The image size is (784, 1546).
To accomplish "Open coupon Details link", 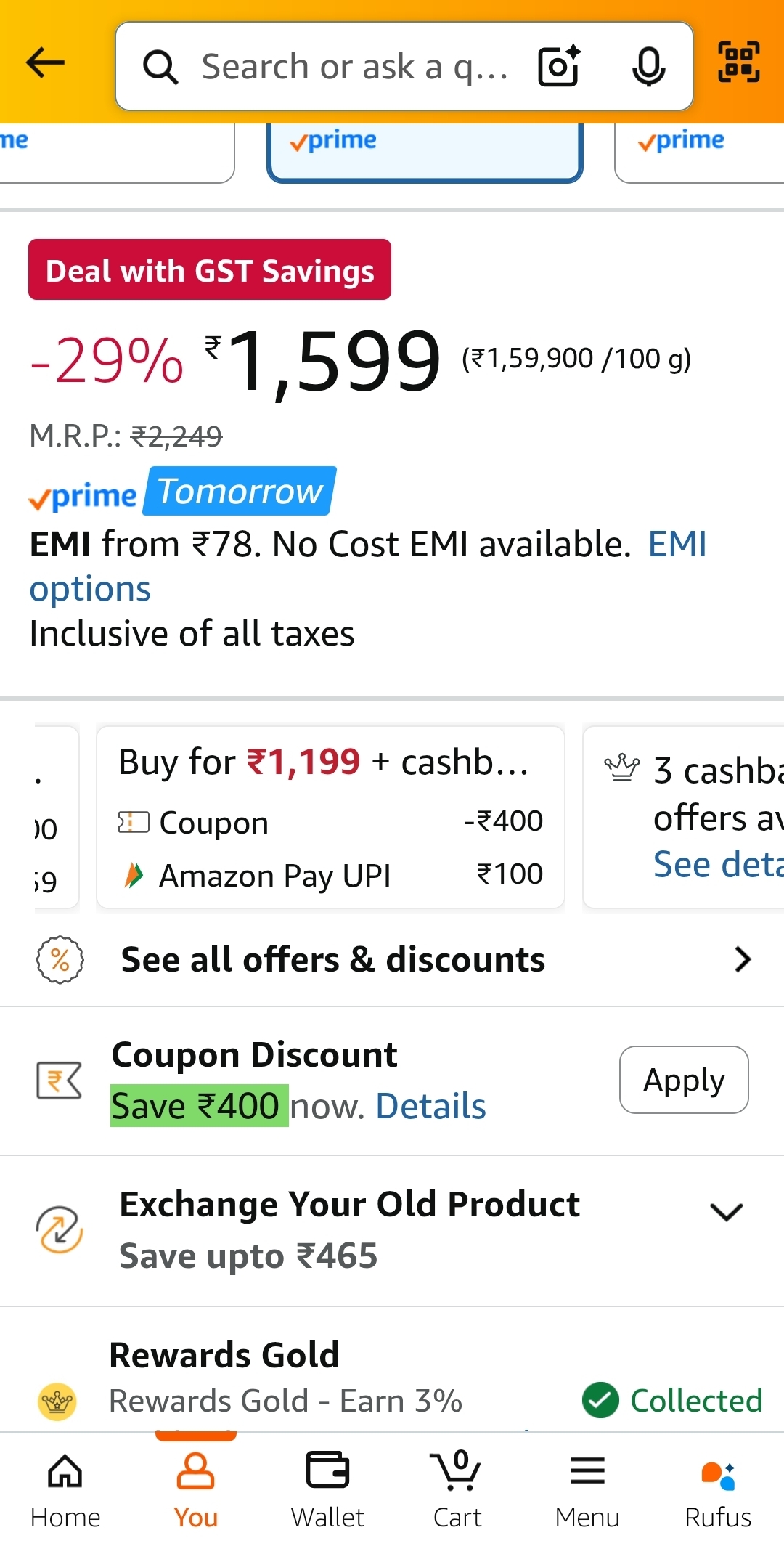I will 430,1107.
